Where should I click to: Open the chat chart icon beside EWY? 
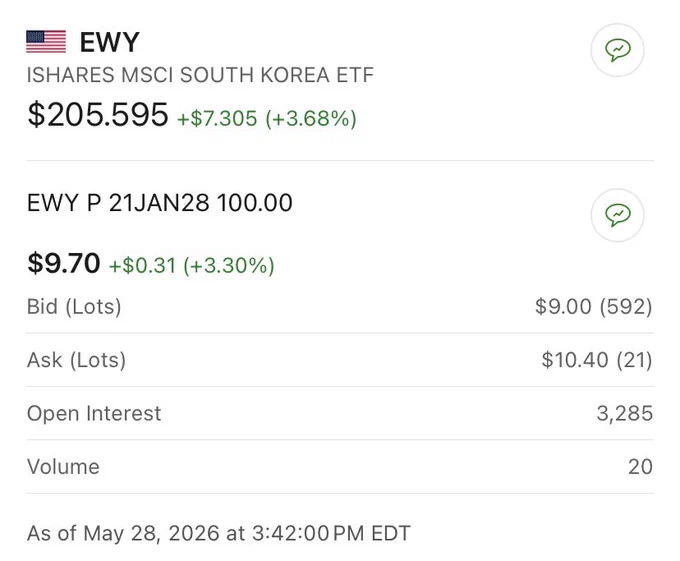(617, 50)
